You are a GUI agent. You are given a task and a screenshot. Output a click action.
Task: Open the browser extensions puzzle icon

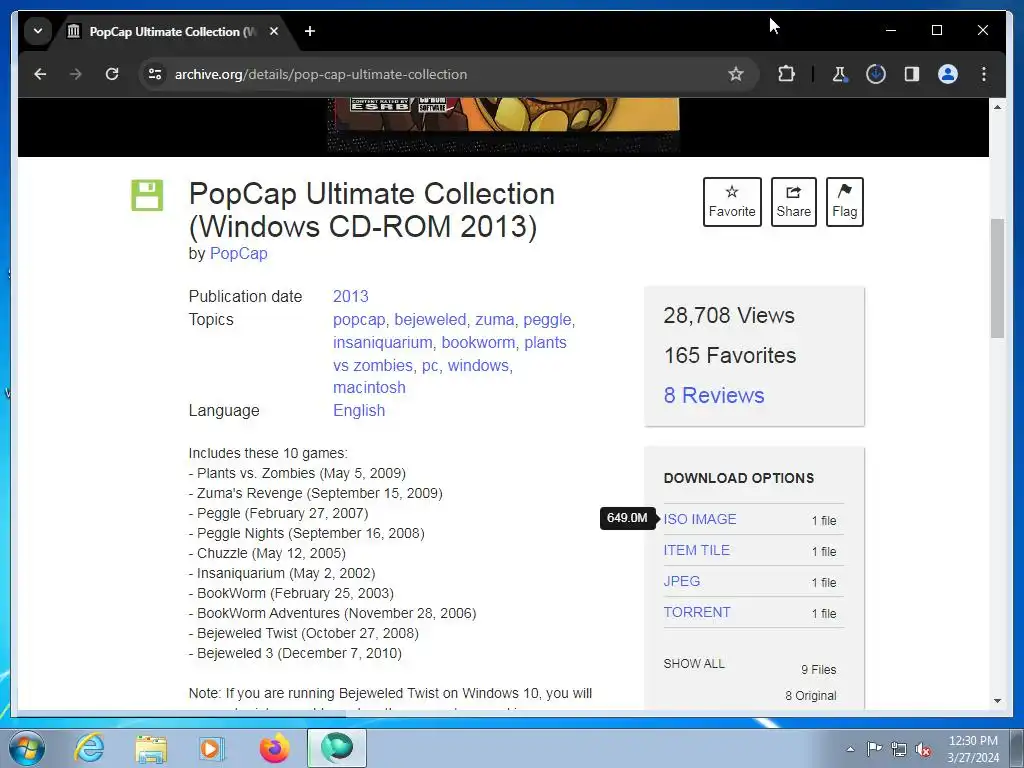pos(786,74)
